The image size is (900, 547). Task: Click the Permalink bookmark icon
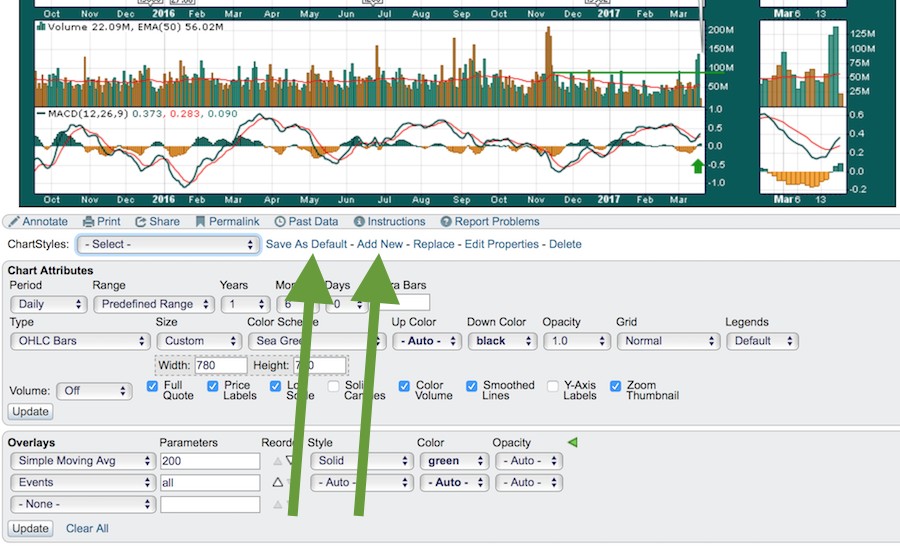[200, 222]
